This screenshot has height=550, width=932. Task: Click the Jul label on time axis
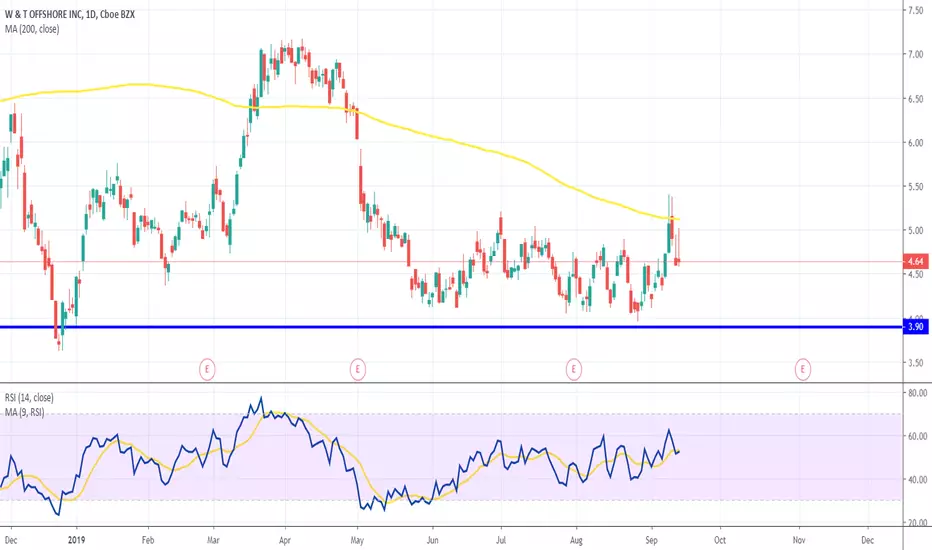click(x=501, y=540)
